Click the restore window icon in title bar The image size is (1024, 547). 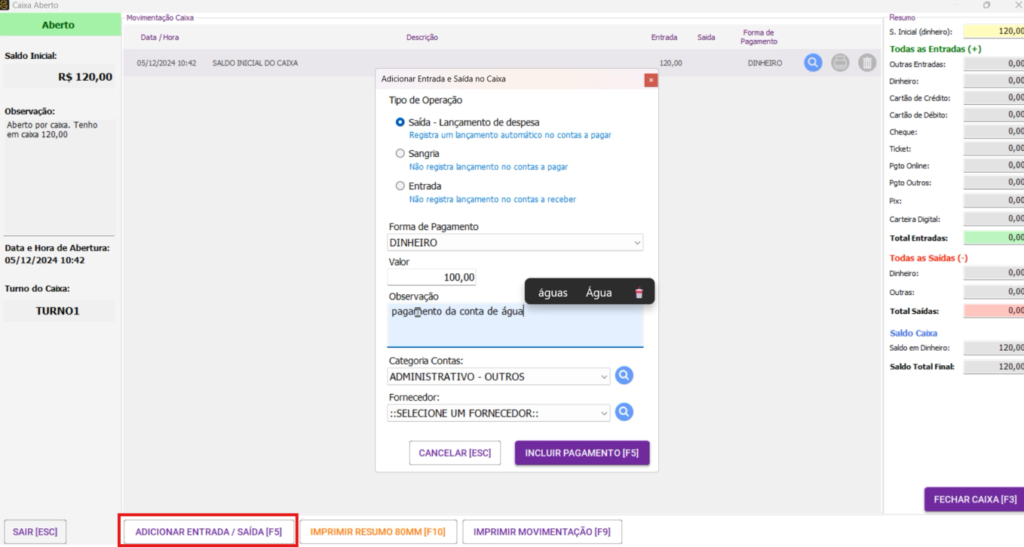click(986, 5)
